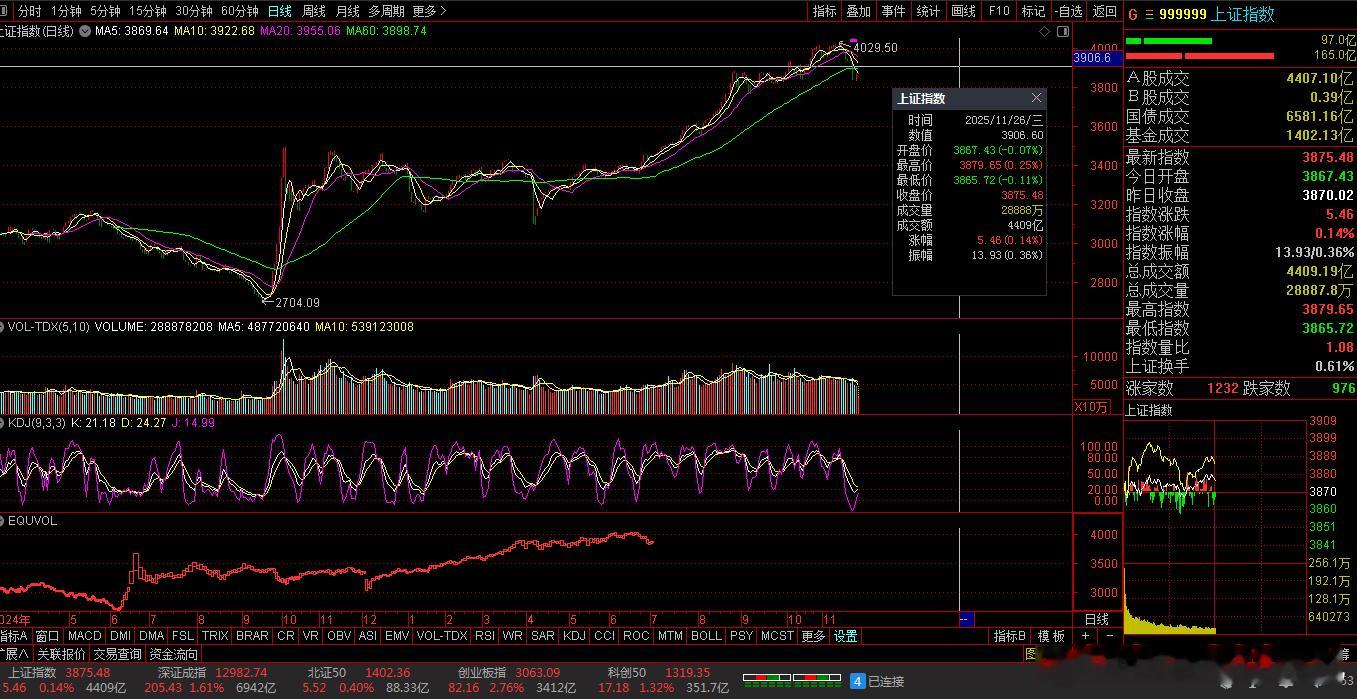1357x699 pixels.
Task: Click 创业板指 in the status bar
Action: (482, 673)
